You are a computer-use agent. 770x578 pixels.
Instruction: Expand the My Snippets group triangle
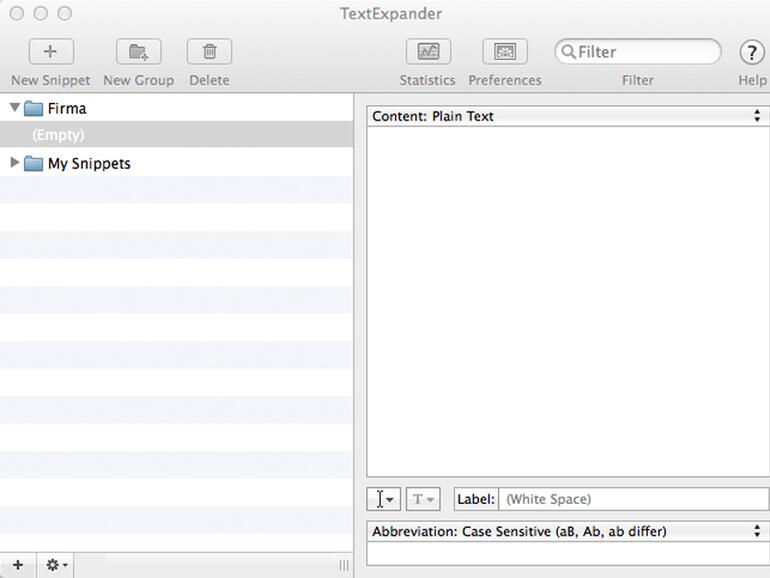[15, 162]
